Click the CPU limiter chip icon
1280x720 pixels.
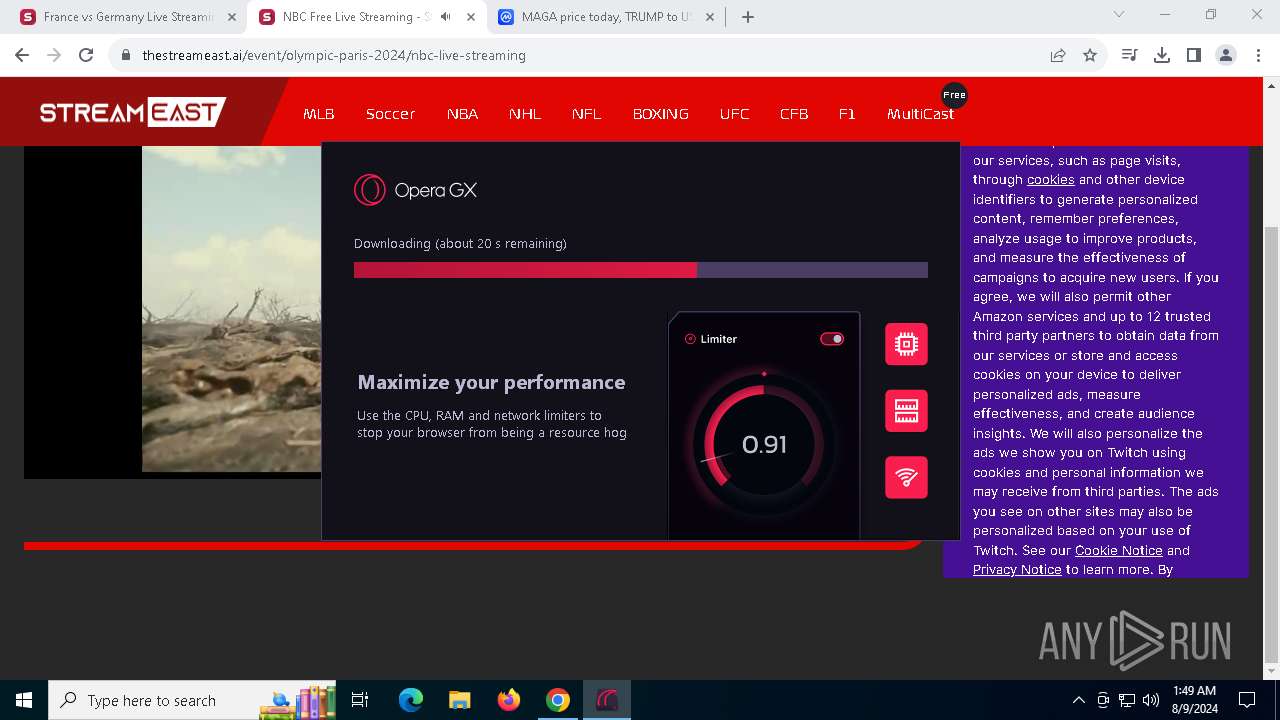[x=906, y=344]
